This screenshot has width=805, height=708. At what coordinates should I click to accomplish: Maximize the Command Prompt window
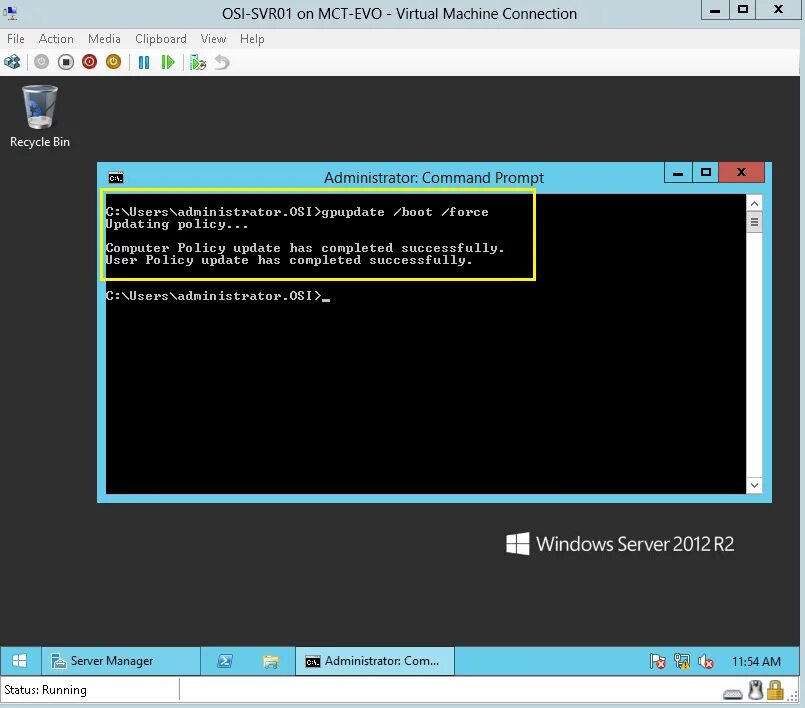(706, 173)
